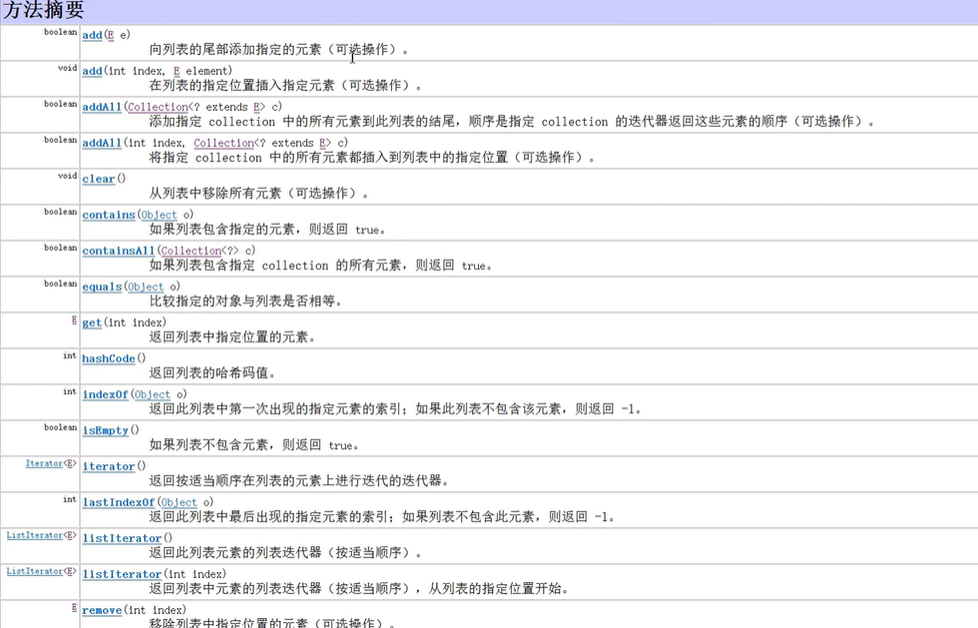The height and width of the screenshot is (628, 978).
Task: Open the add link for add(int index, E element)
Action: [92, 71]
